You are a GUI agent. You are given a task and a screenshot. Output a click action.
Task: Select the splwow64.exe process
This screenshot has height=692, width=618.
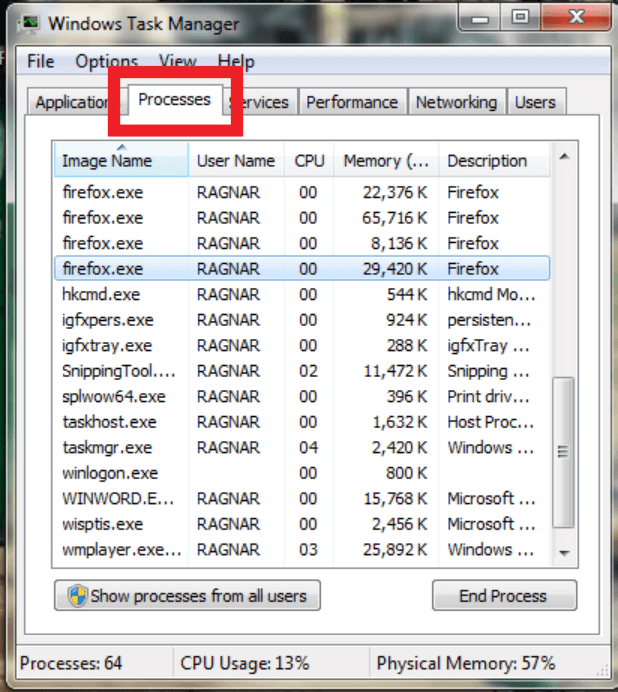pos(302,396)
